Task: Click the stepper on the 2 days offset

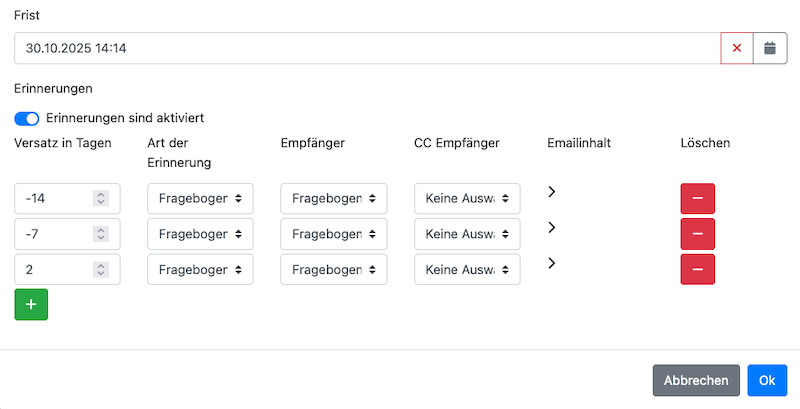Action: (100, 269)
